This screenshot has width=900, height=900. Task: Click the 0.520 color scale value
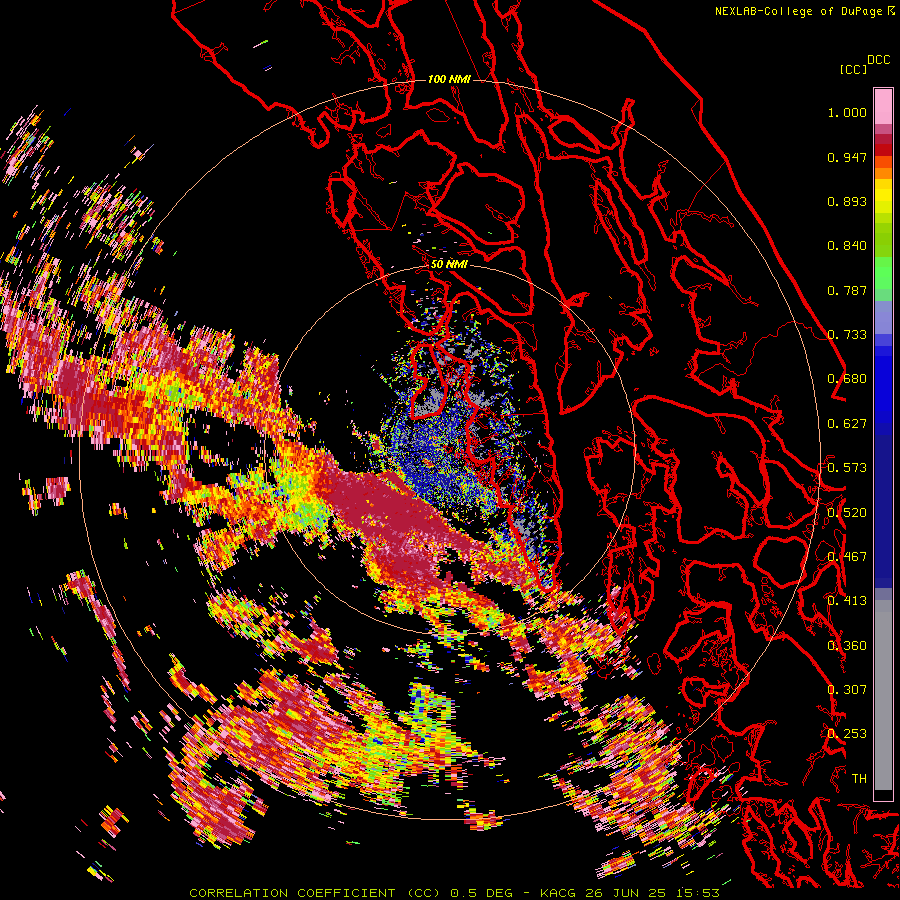pos(847,513)
